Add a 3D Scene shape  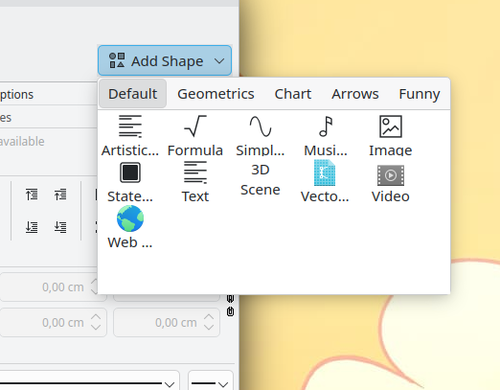260,180
